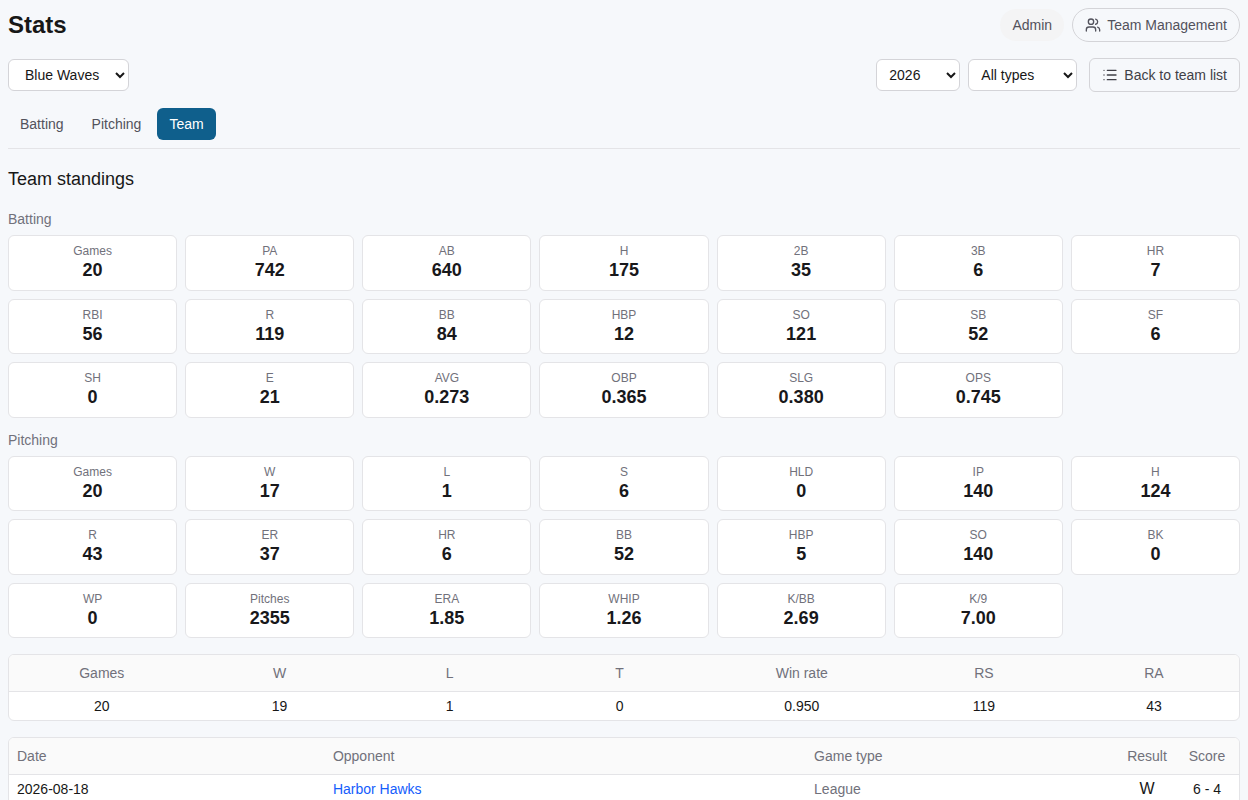
Task: Click the WHIP value 1.26
Action: coord(624,618)
